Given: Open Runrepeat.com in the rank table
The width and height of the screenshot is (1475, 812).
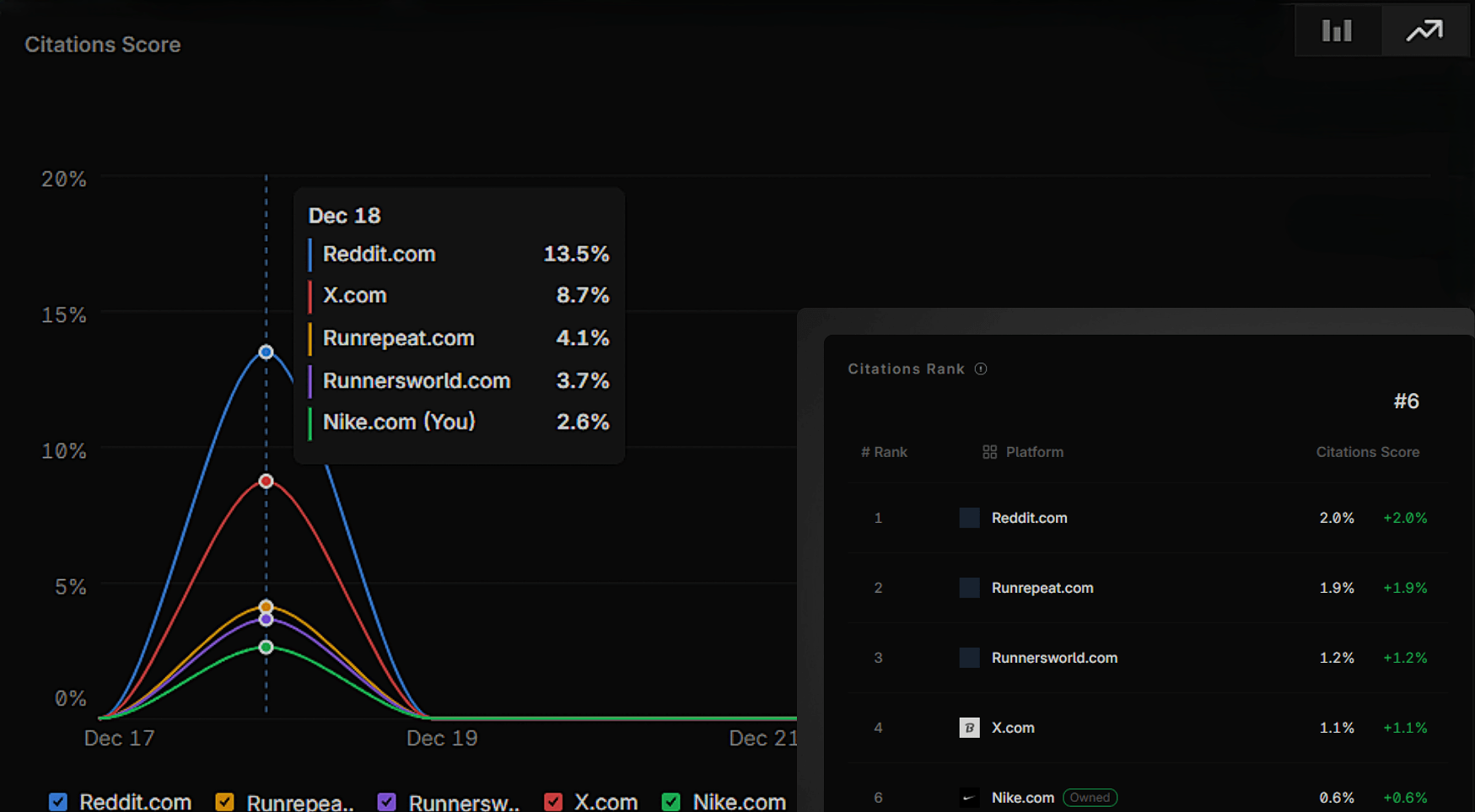Looking at the screenshot, I should tap(1042, 588).
